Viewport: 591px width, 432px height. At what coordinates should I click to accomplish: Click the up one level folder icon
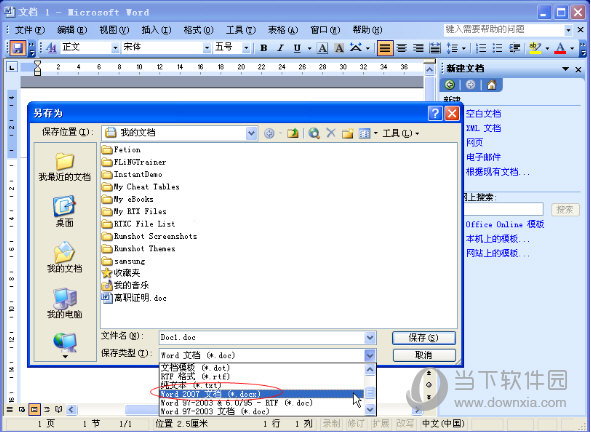[293, 133]
